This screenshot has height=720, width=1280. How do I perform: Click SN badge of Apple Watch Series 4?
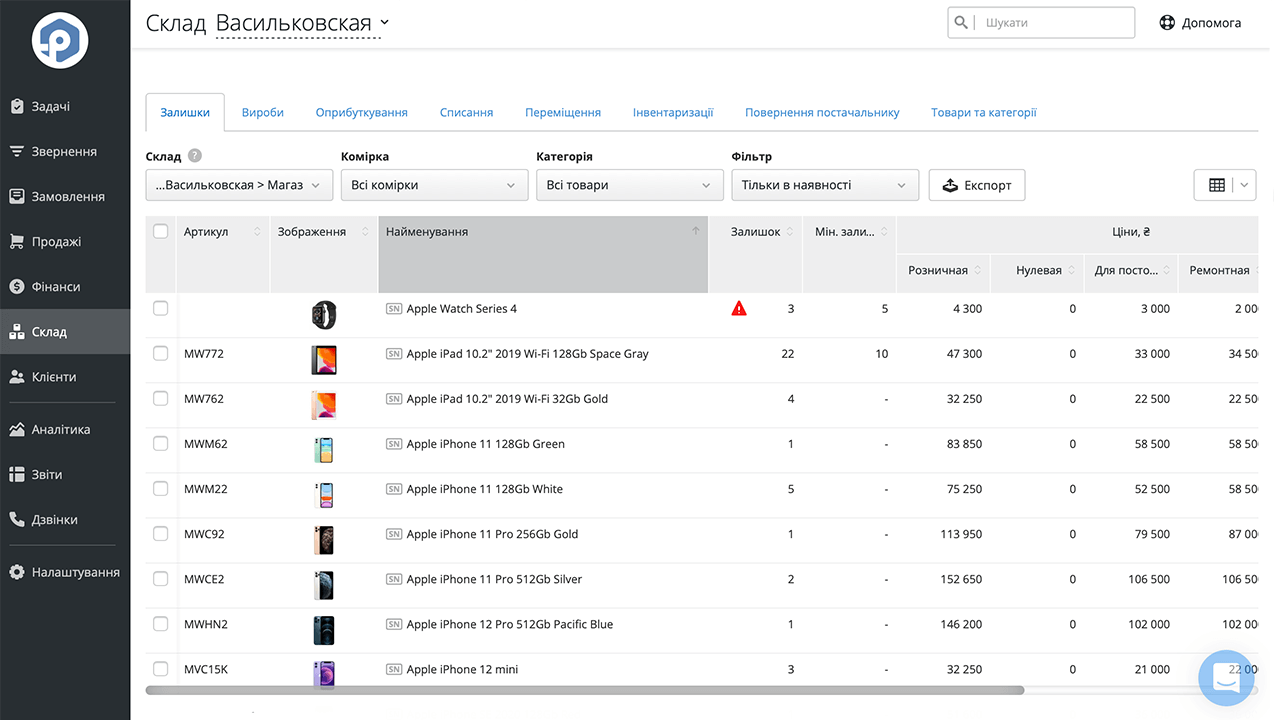click(394, 309)
